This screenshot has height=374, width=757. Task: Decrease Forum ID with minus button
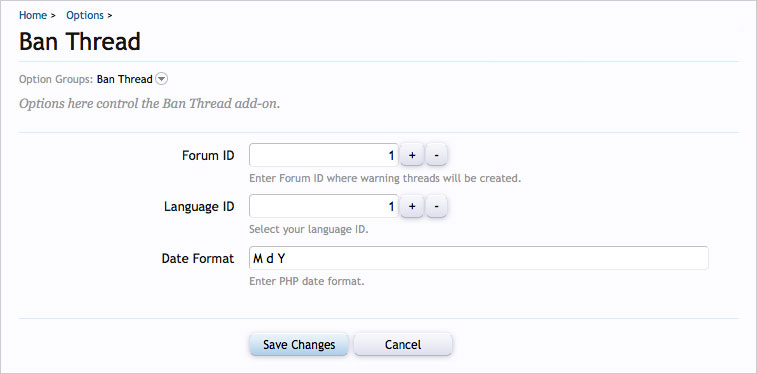pyautogui.click(x=436, y=155)
